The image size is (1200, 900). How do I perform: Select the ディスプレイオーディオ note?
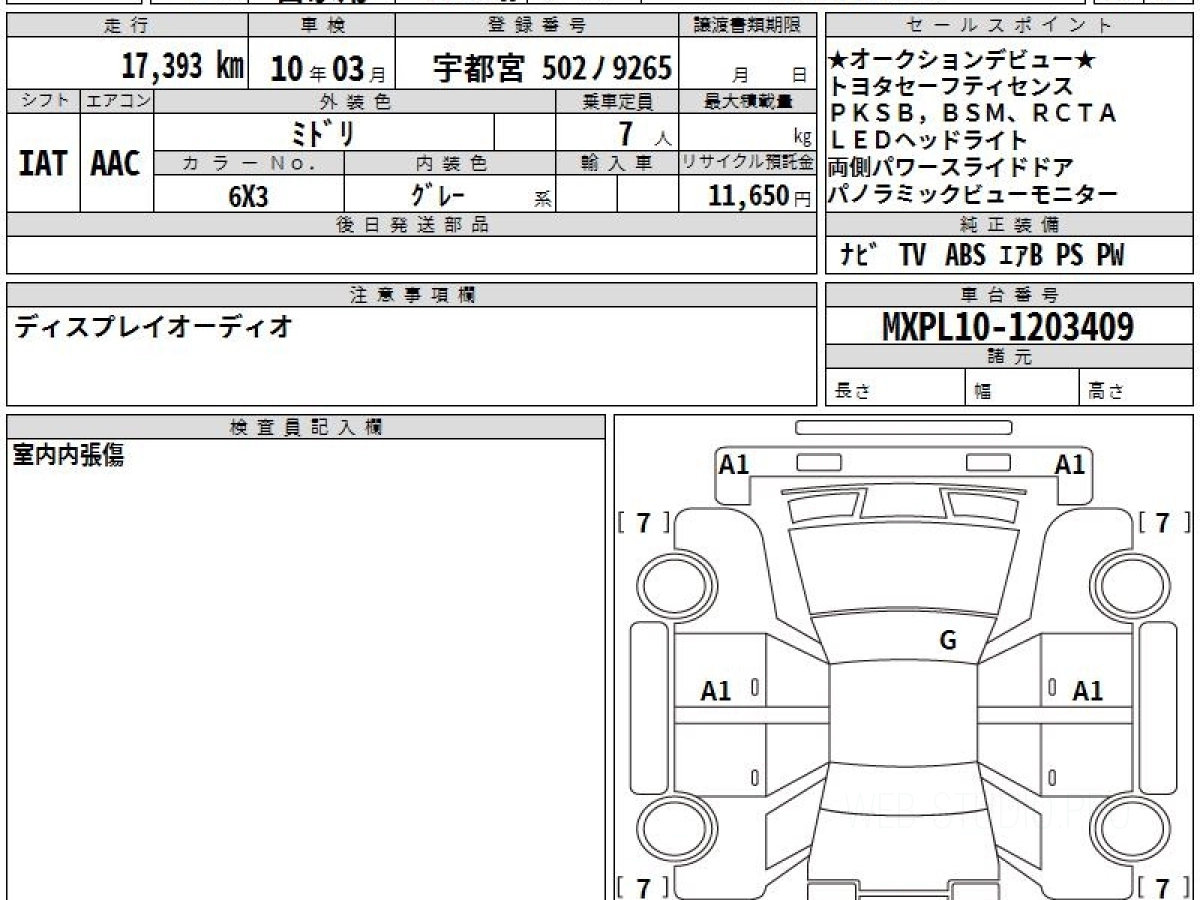tap(153, 326)
